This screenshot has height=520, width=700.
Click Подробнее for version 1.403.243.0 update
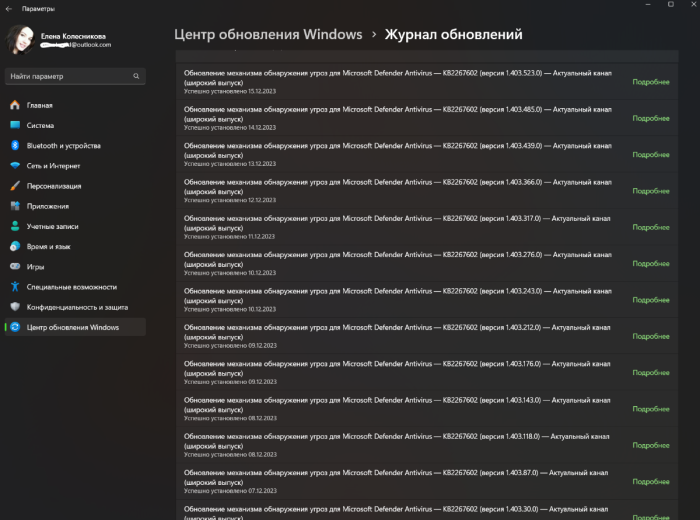tap(650, 300)
